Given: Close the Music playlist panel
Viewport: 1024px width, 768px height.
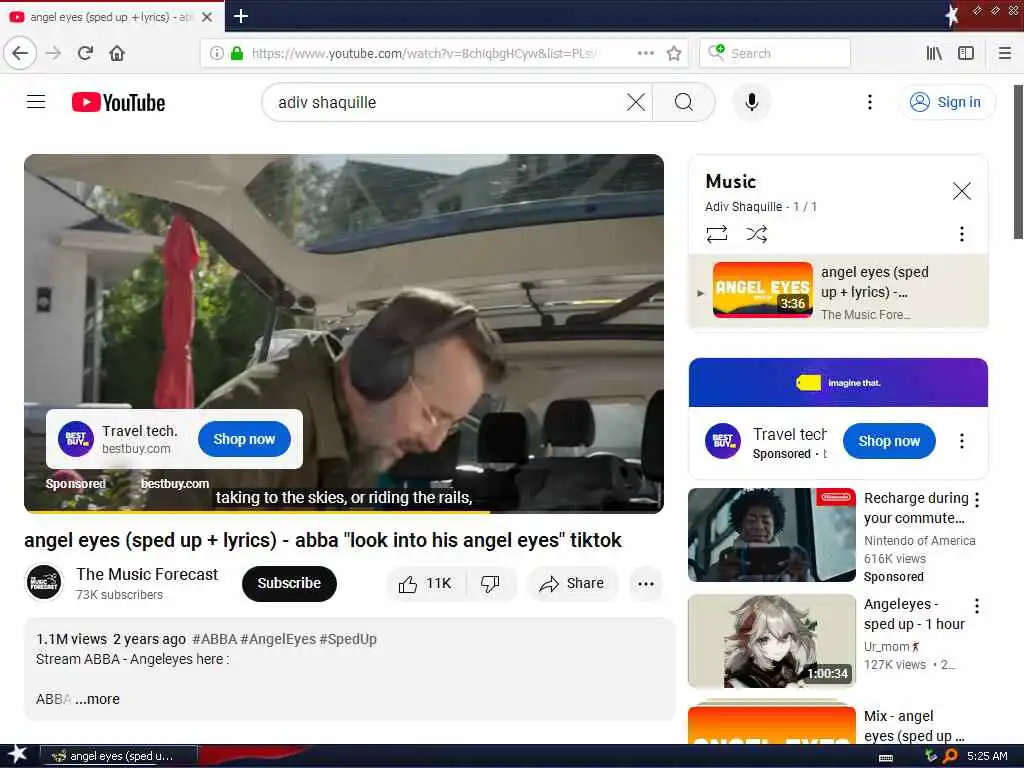Looking at the screenshot, I should click(961, 191).
